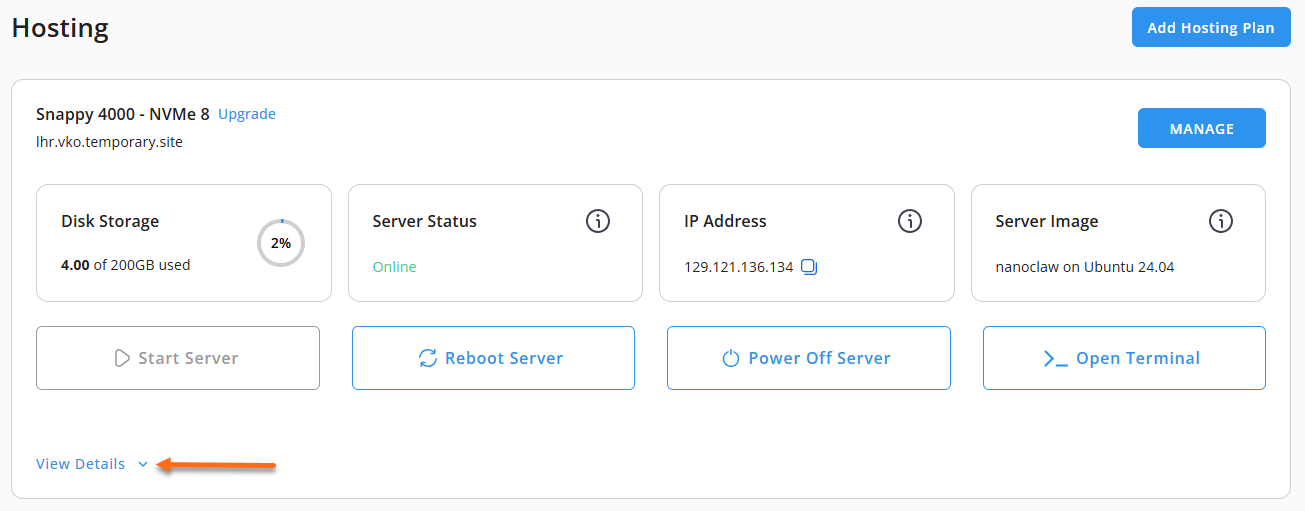Open the server terminal
This screenshot has height=511, width=1305.
coord(1124,358)
